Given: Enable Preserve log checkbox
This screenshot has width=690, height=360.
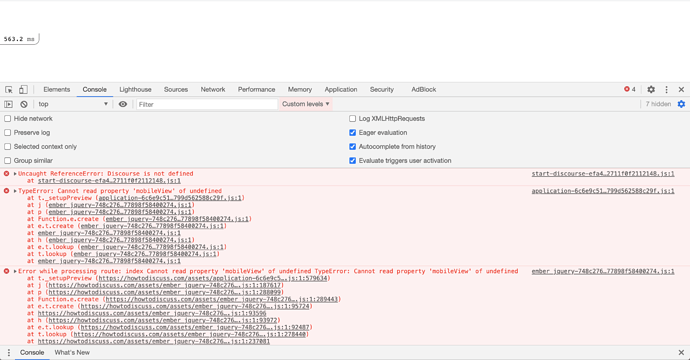Looking at the screenshot, I should coord(7,133).
